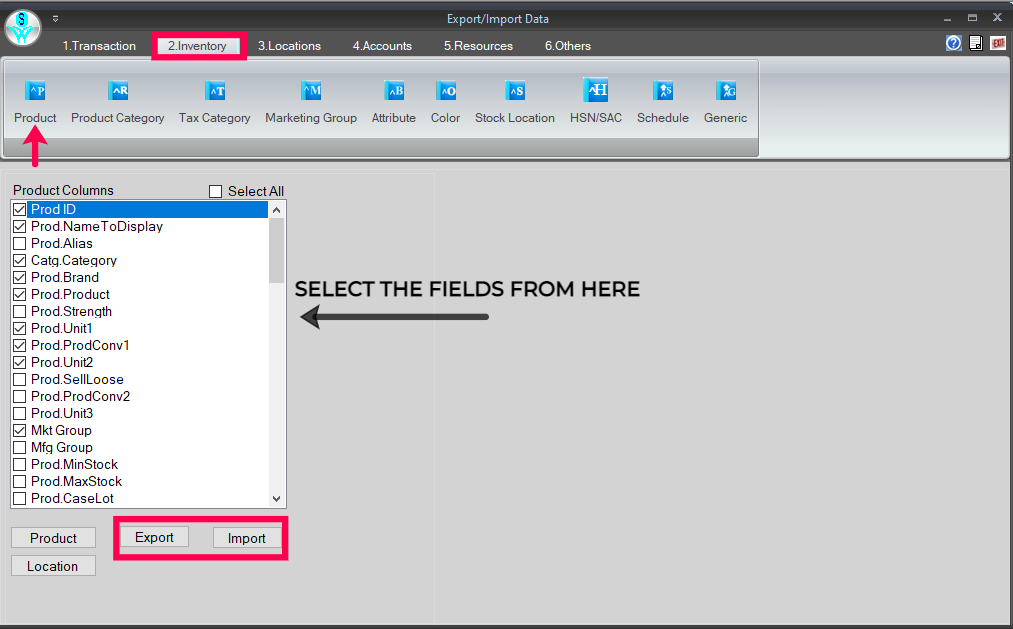Check the Prod.Strength column
Viewport: 1013px width, 629px height.
click(x=19, y=311)
